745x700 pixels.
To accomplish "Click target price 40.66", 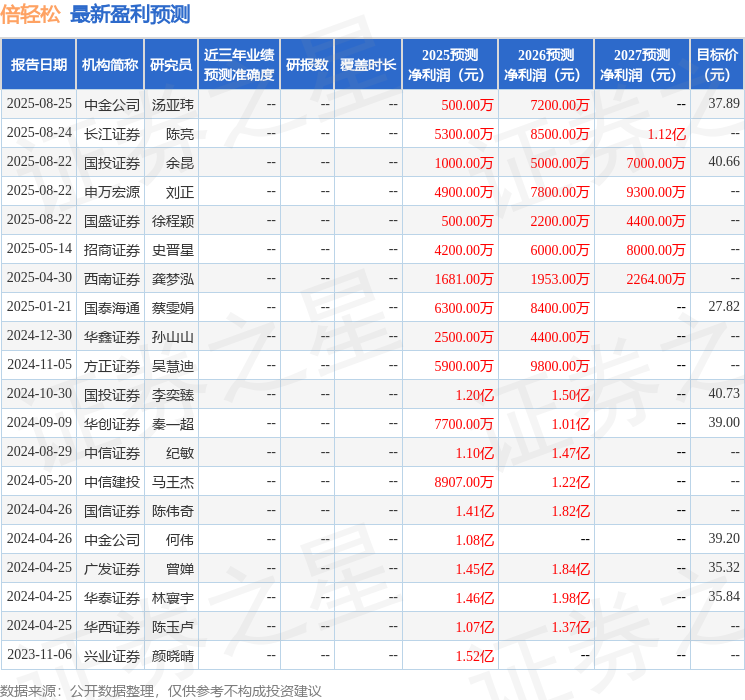I will (x=724, y=162).
